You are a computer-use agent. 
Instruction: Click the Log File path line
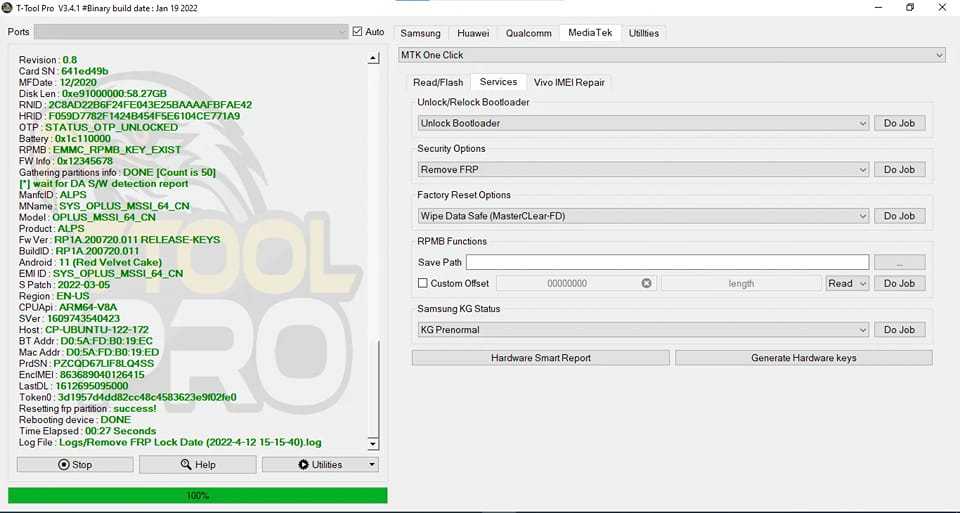tap(170, 442)
